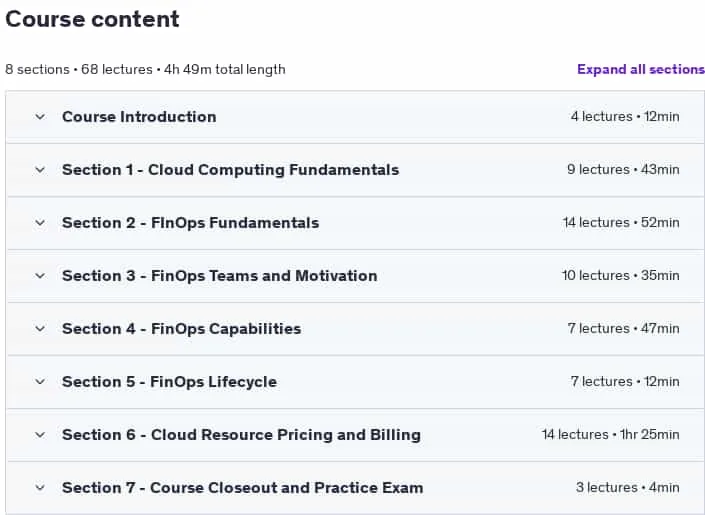Click the 14 lectures 1hr 25min label
705x515 pixels.
(611, 434)
